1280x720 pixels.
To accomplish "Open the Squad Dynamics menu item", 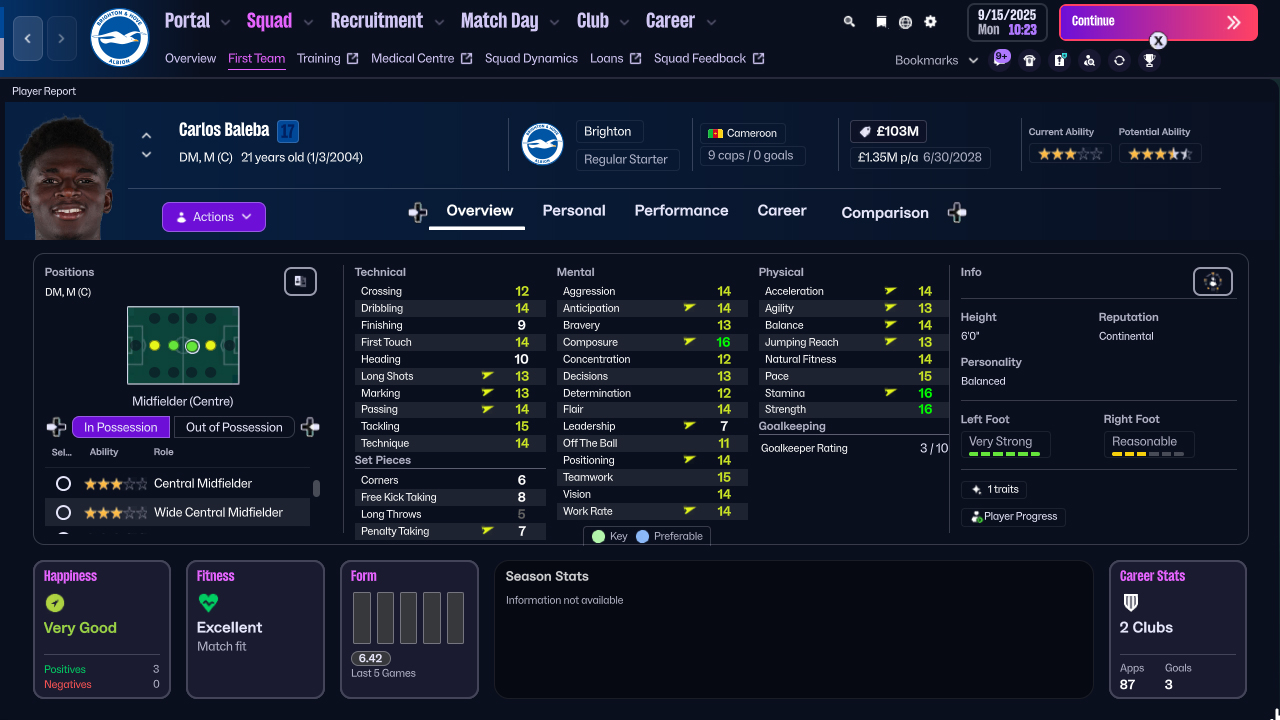I will [531, 58].
